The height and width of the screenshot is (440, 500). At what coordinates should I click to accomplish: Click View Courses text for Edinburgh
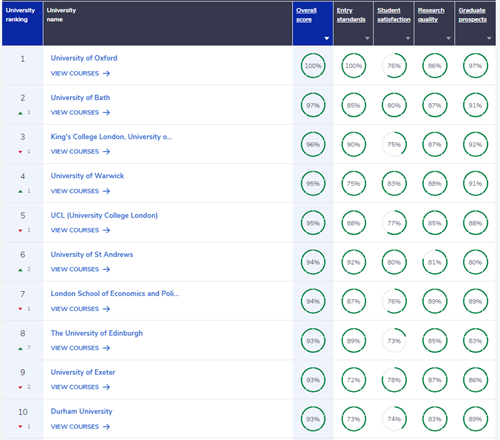75,348
